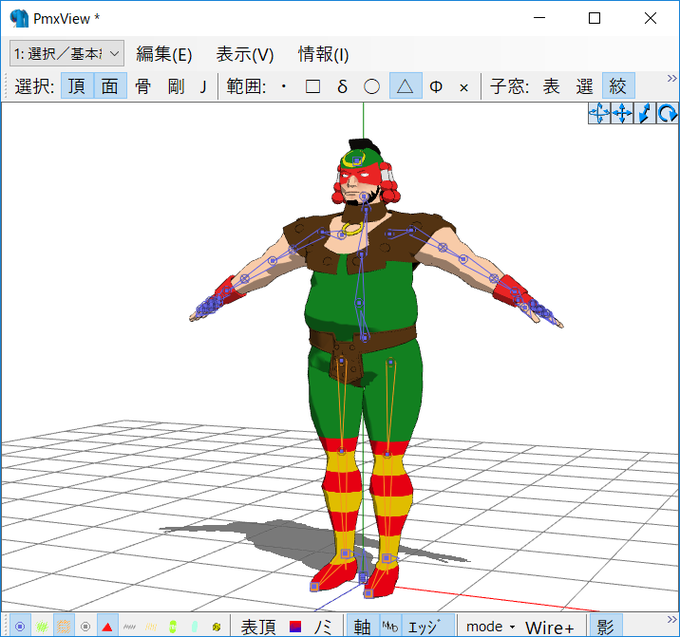Toggle rigid body selection 剛 button
This screenshot has width=680, height=637.
pos(176,86)
